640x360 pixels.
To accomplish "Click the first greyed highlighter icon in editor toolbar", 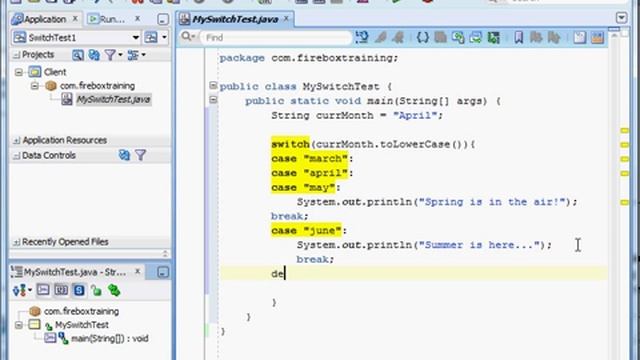I will pyautogui.click(x=381, y=38).
